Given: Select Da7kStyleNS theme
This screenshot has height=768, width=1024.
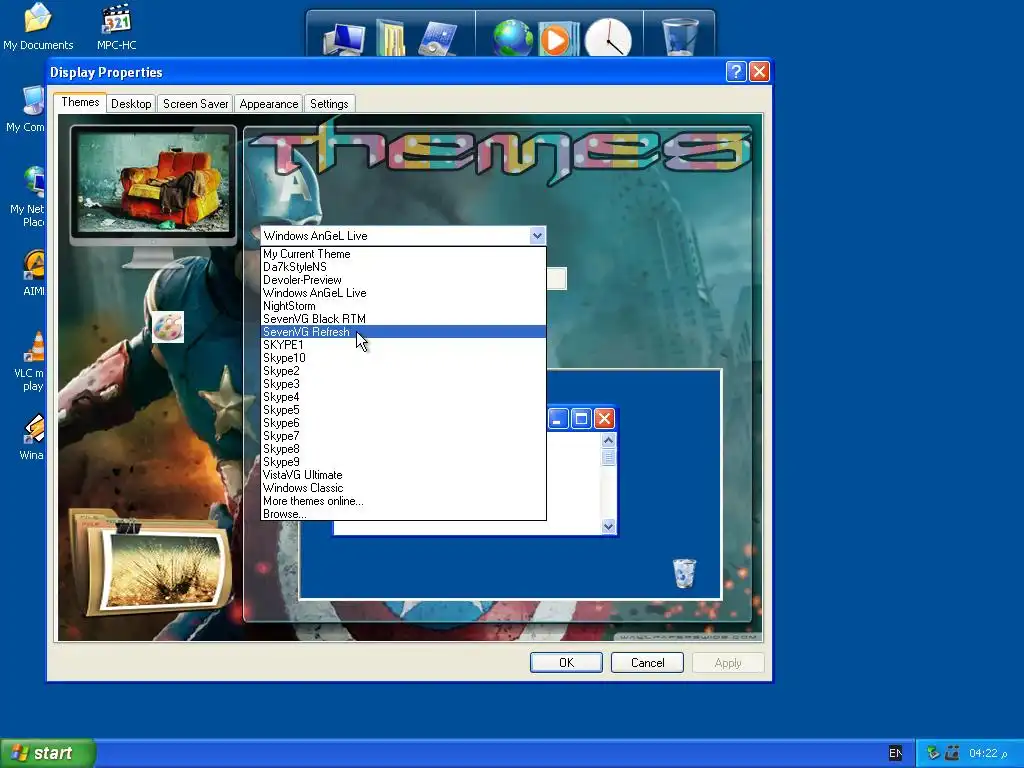Looking at the screenshot, I should (403, 267).
